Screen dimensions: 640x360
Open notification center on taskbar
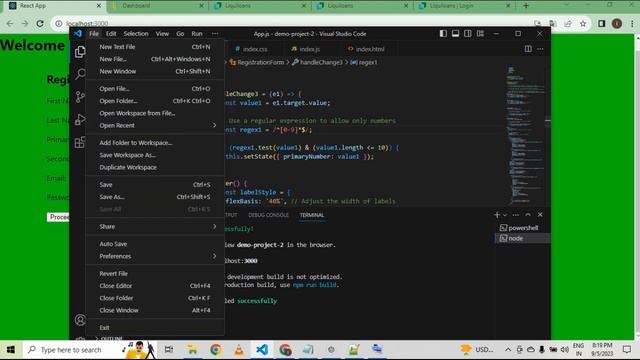tap(627, 350)
